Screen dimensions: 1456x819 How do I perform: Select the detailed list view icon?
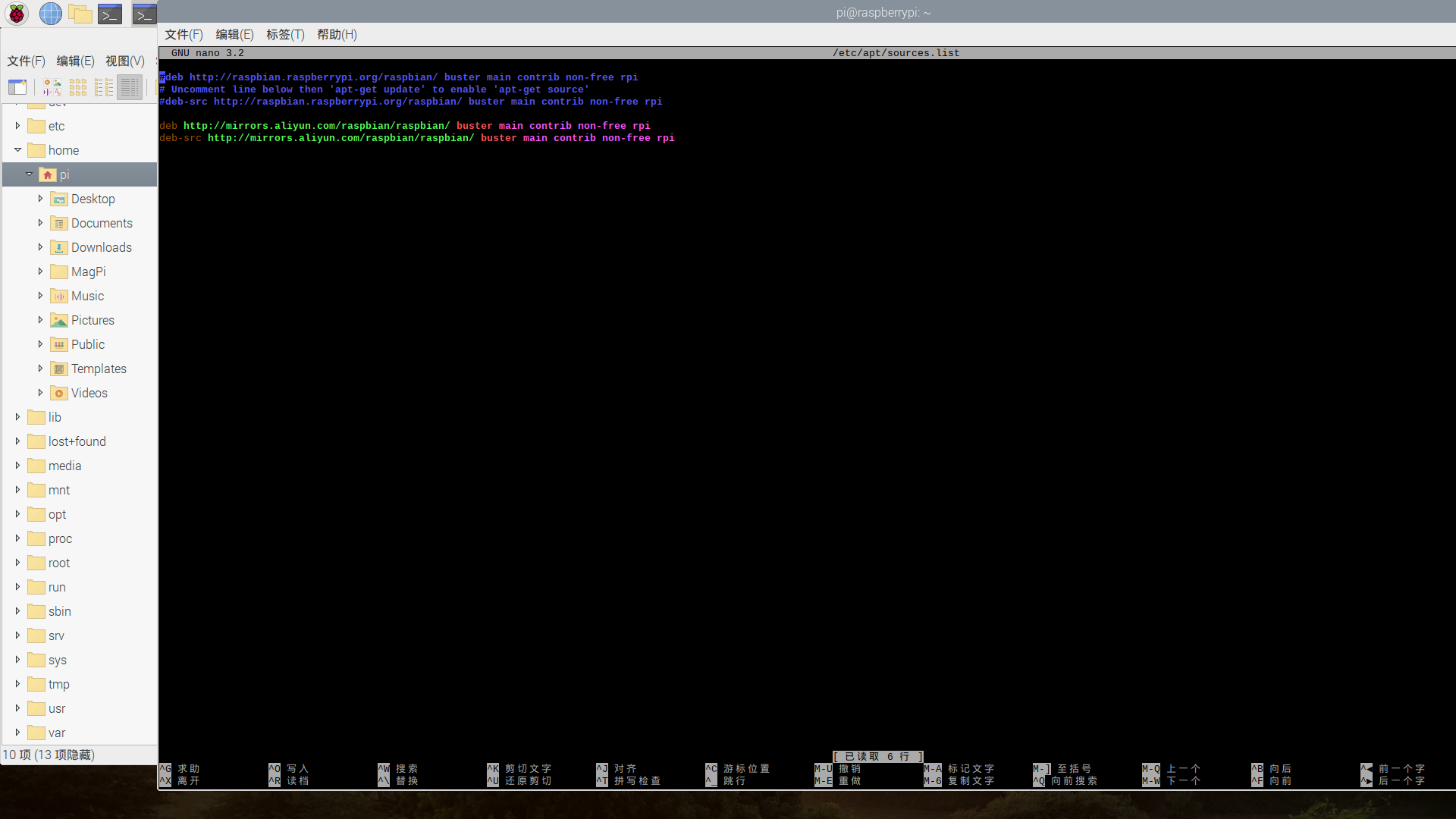pyautogui.click(x=130, y=87)
